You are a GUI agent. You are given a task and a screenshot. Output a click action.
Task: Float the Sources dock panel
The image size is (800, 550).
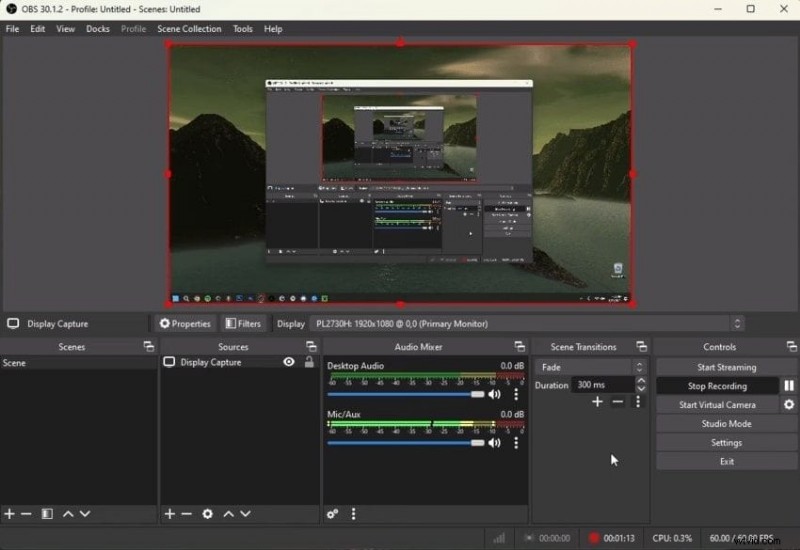coord(311,346)
